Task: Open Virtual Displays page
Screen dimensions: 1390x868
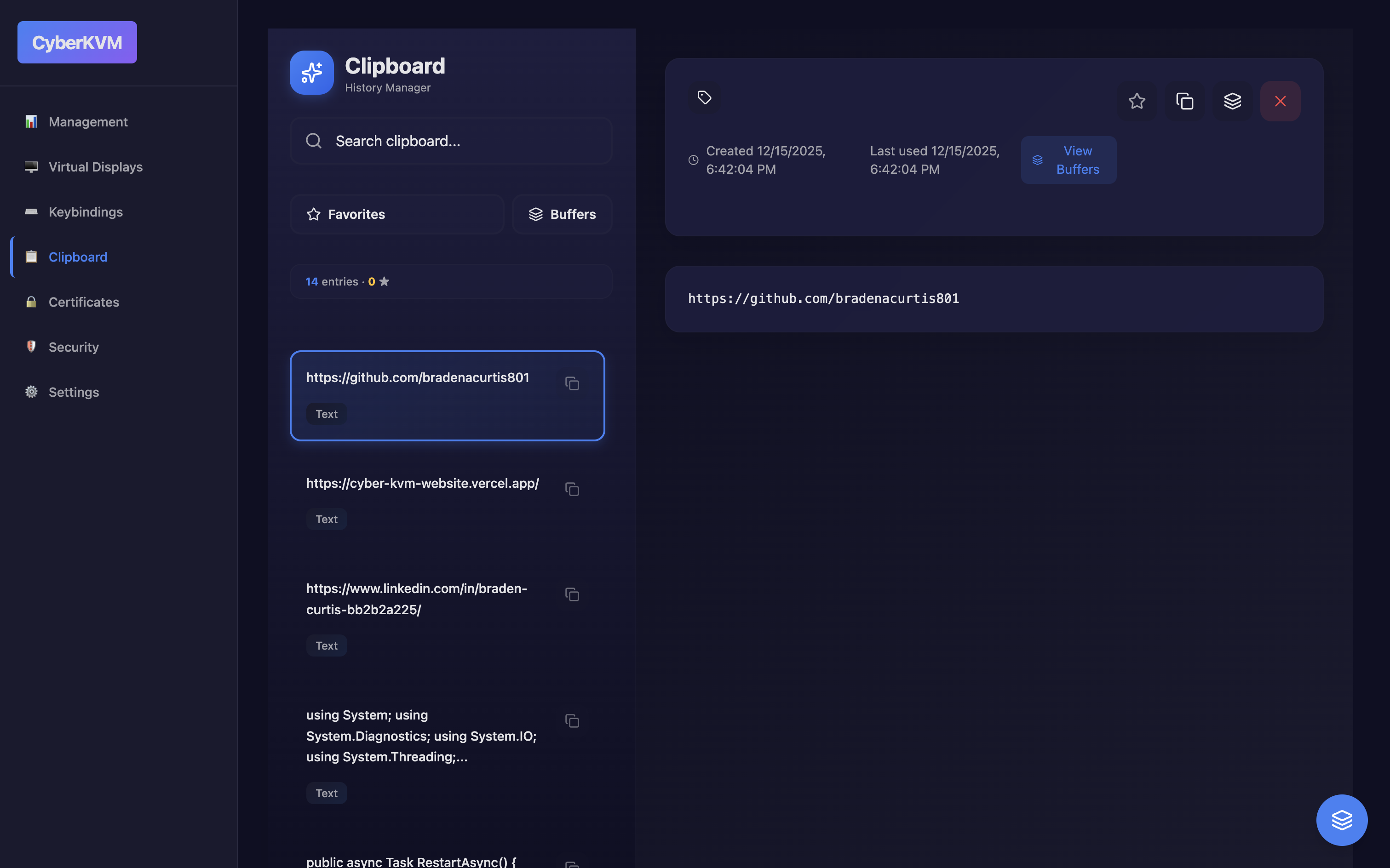Action: (x=95, y=167)
